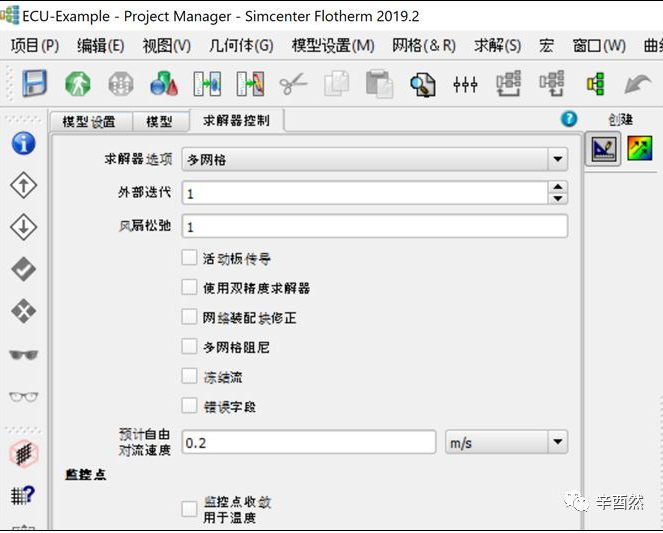Viewport: 663px width, 533px height.
Task: Switch to the 模型设置 tab
Action: coord(89,122)
